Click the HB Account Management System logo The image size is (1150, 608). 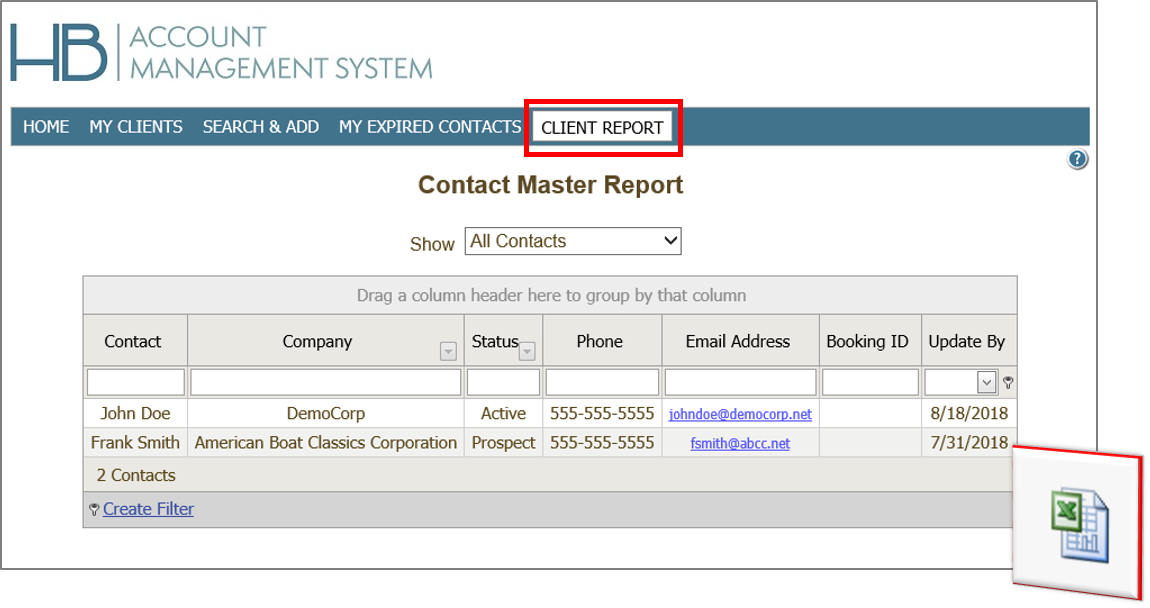tap(220, 55)
